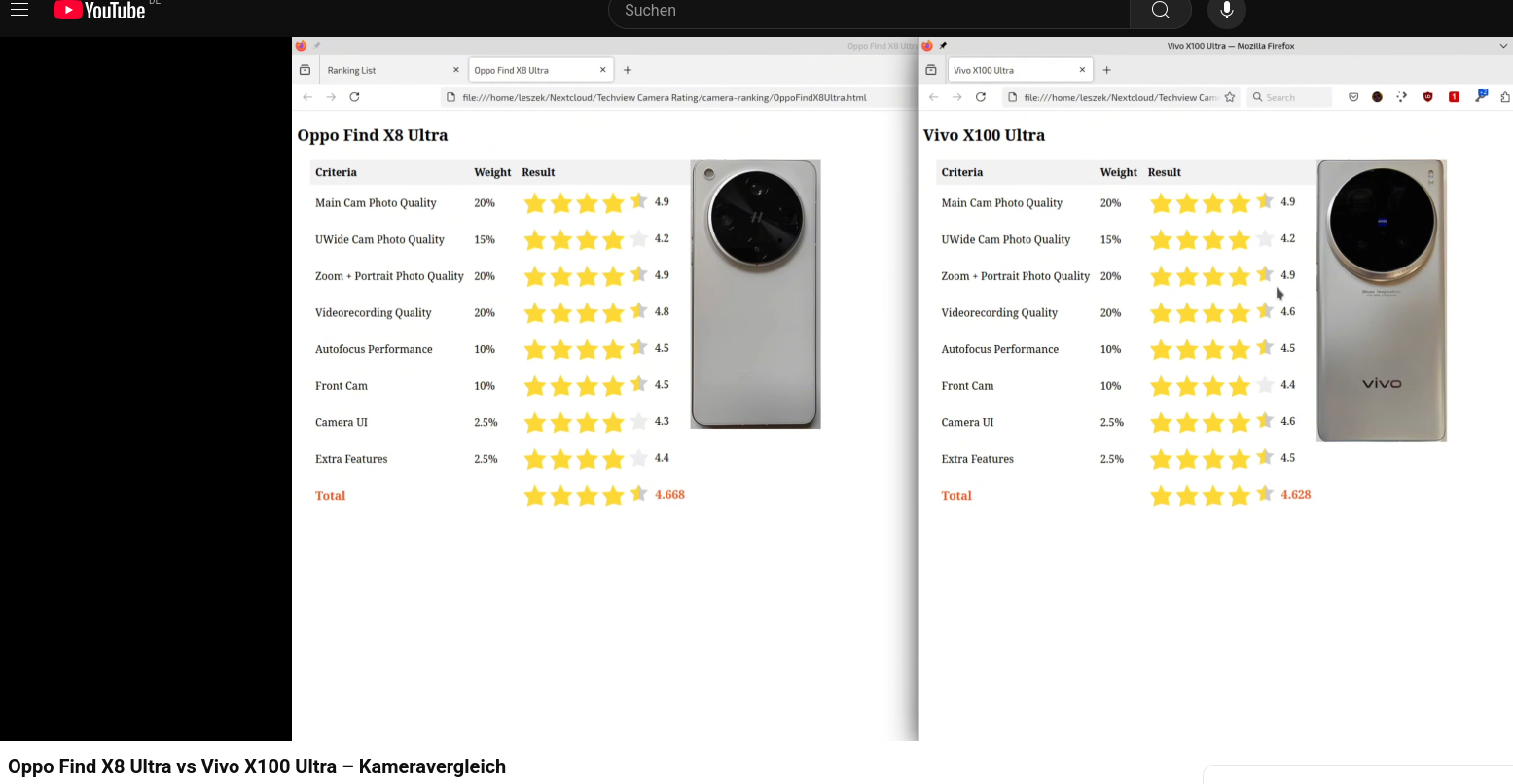Image resolution: width=1513 pixels, height=784 pixels.
Task: Click the round dark avatar extension icon
Action: pyautogui.click(x=1377, y=97)
